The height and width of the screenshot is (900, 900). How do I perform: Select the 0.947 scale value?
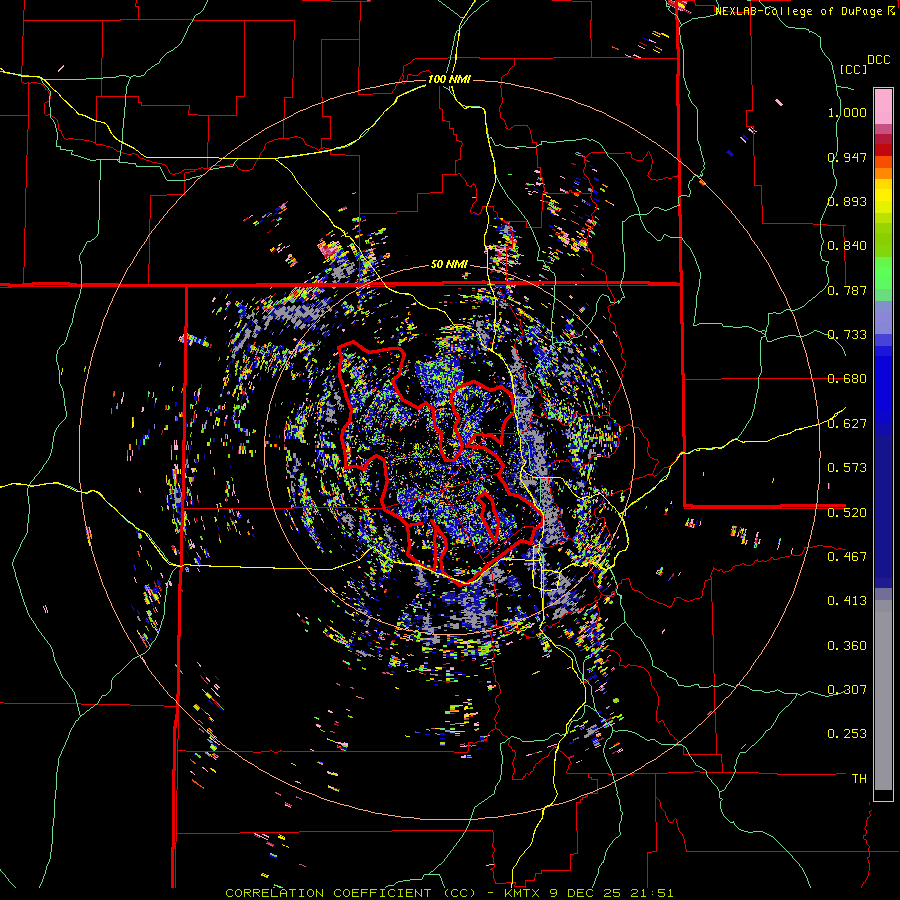coord(847,157)
